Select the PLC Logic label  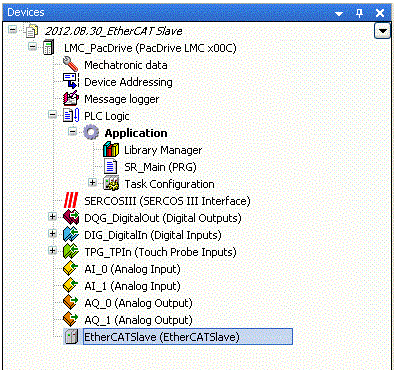click(107, 116)
